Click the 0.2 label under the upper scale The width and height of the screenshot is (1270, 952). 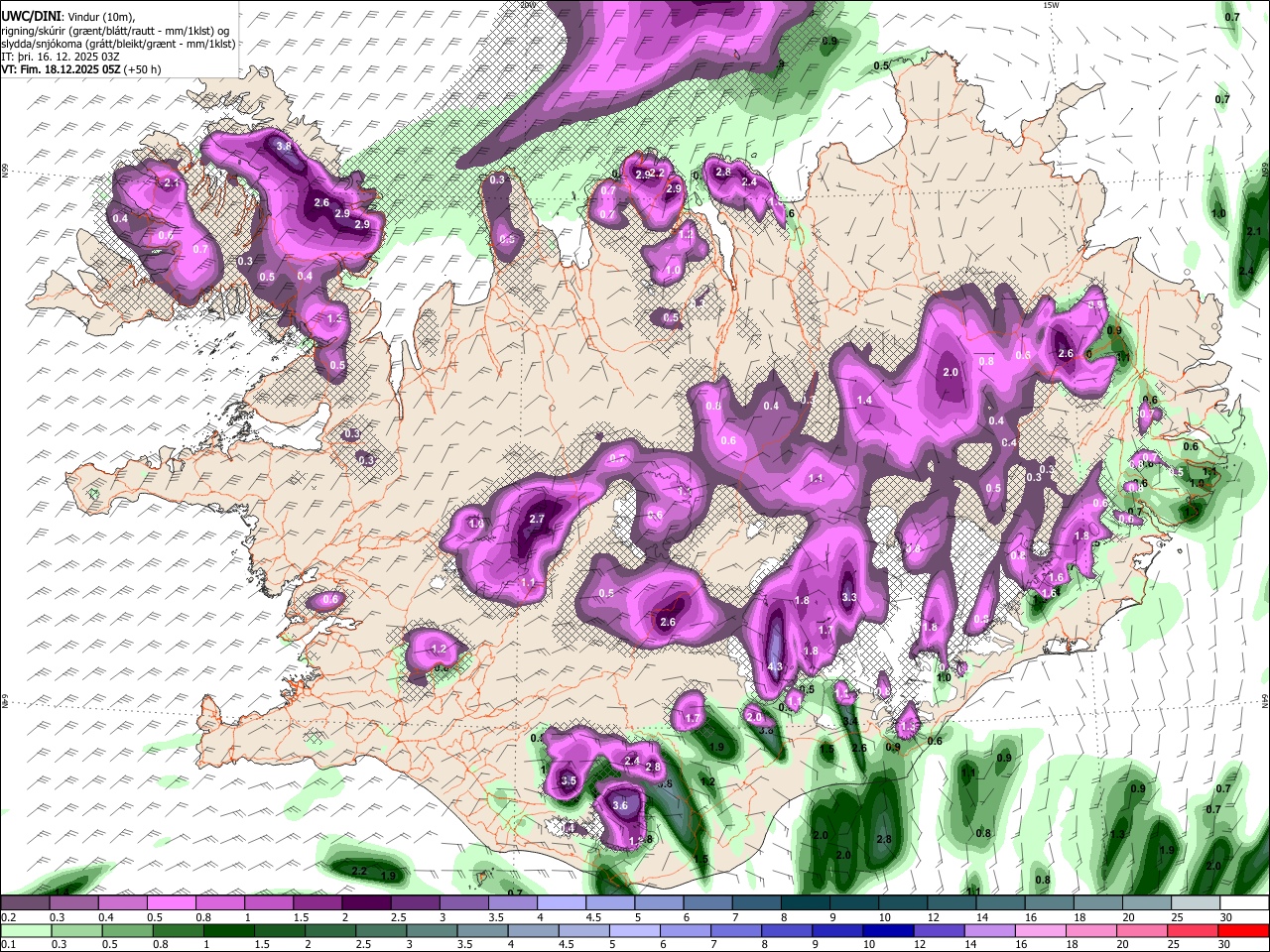point(8,917)
